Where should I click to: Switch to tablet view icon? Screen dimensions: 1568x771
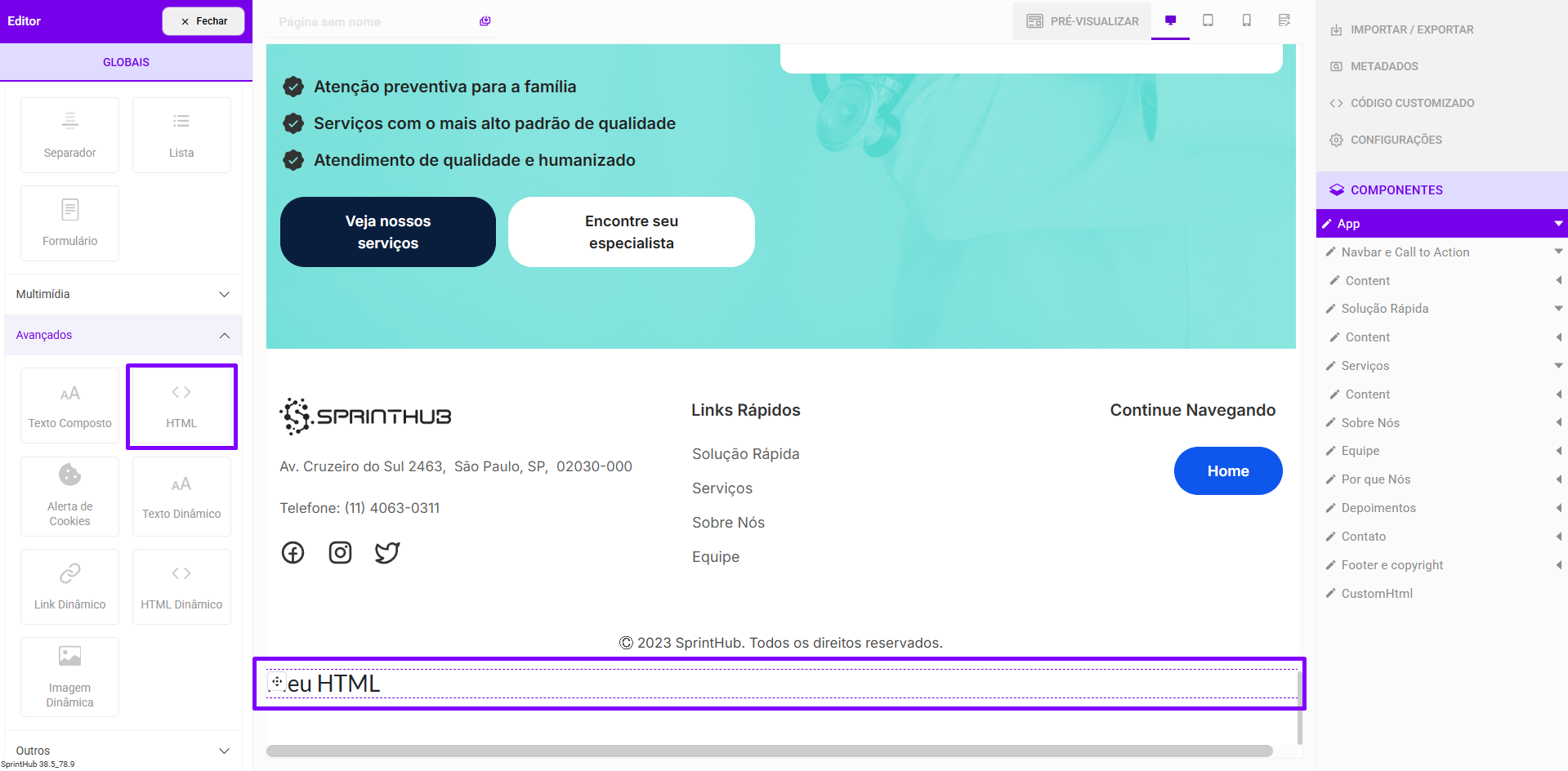pyautogui.click(x=1208, y=20)
